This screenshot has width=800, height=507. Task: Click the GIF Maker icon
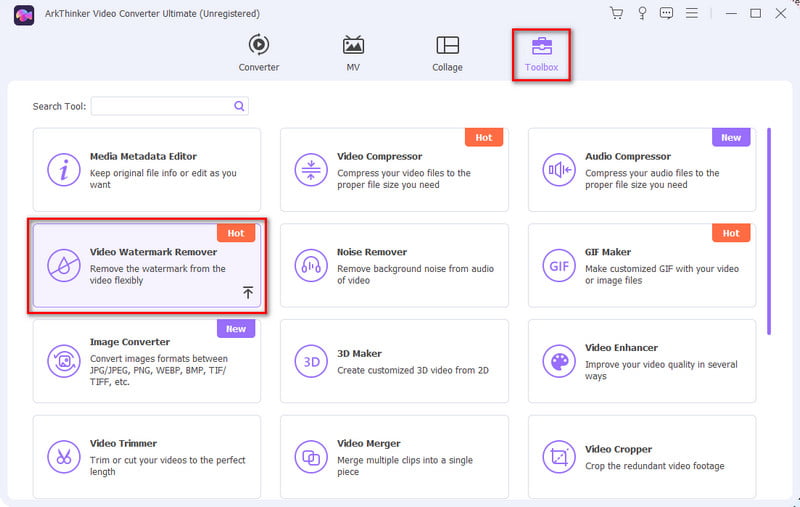559,265
